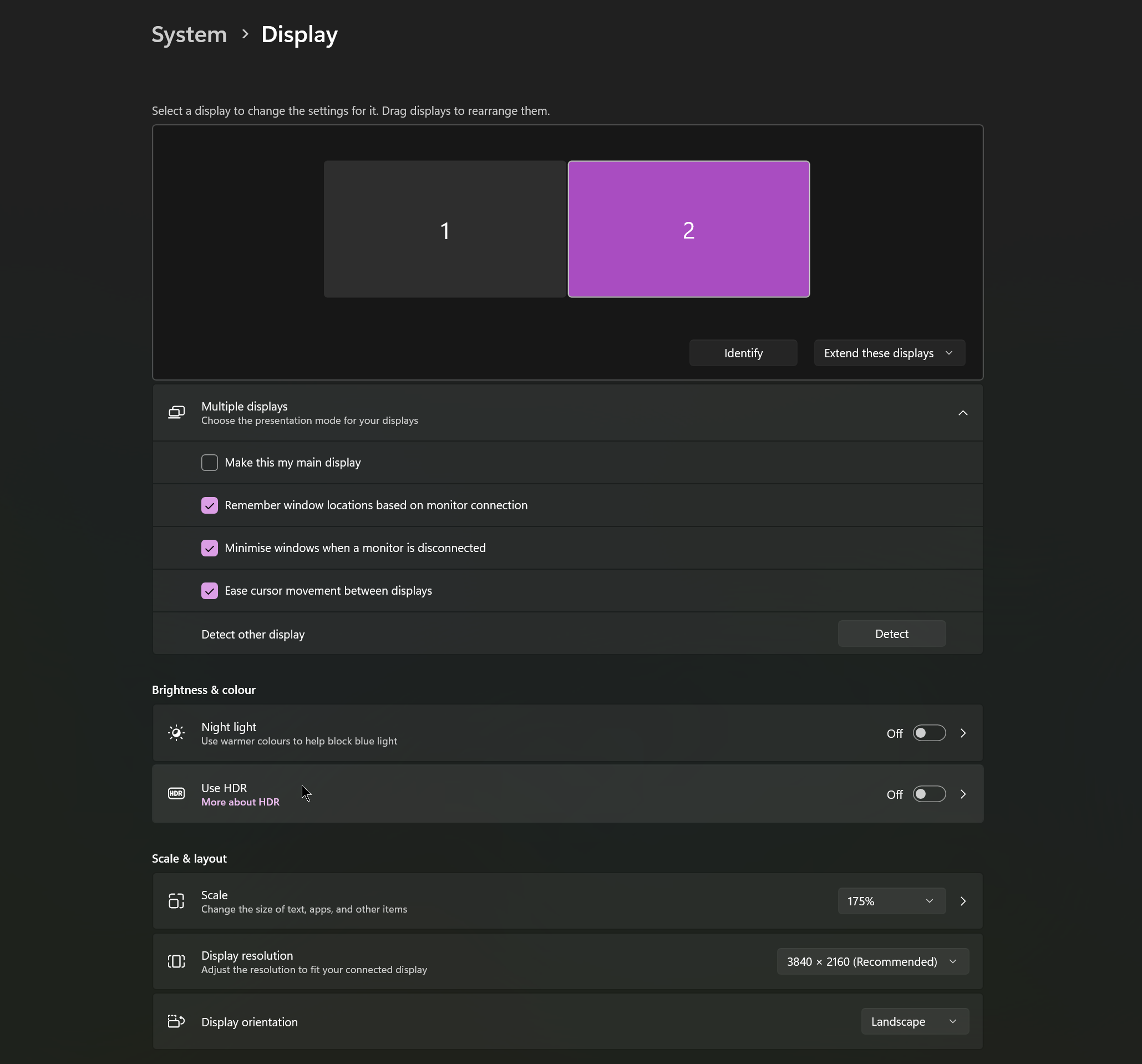Uncheck Remember window locations checkbox
The height and width of the screenshot is (1064, 1142).
[210, 505]
